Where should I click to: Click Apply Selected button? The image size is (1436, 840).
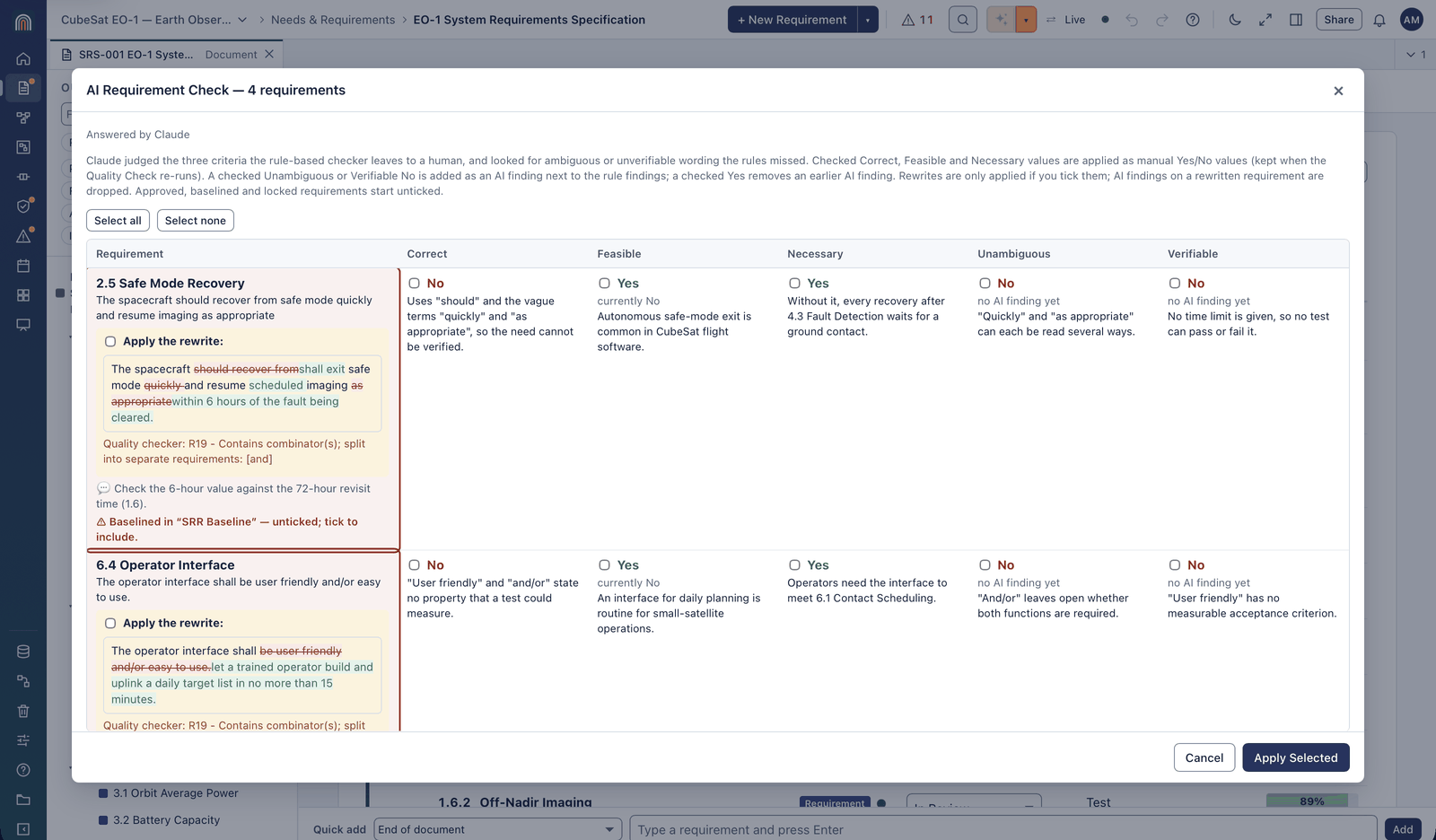[x=1296, y=757]
